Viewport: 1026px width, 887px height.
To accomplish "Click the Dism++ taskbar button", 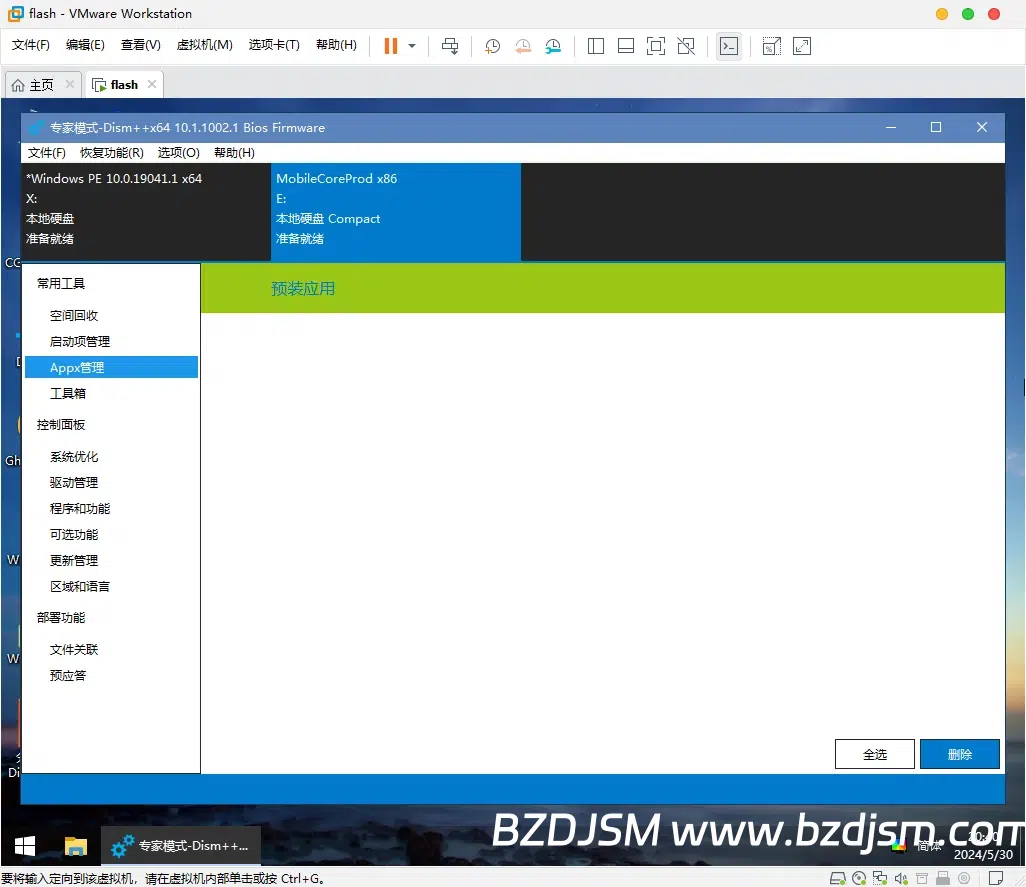I will click(x=181, y=846).
